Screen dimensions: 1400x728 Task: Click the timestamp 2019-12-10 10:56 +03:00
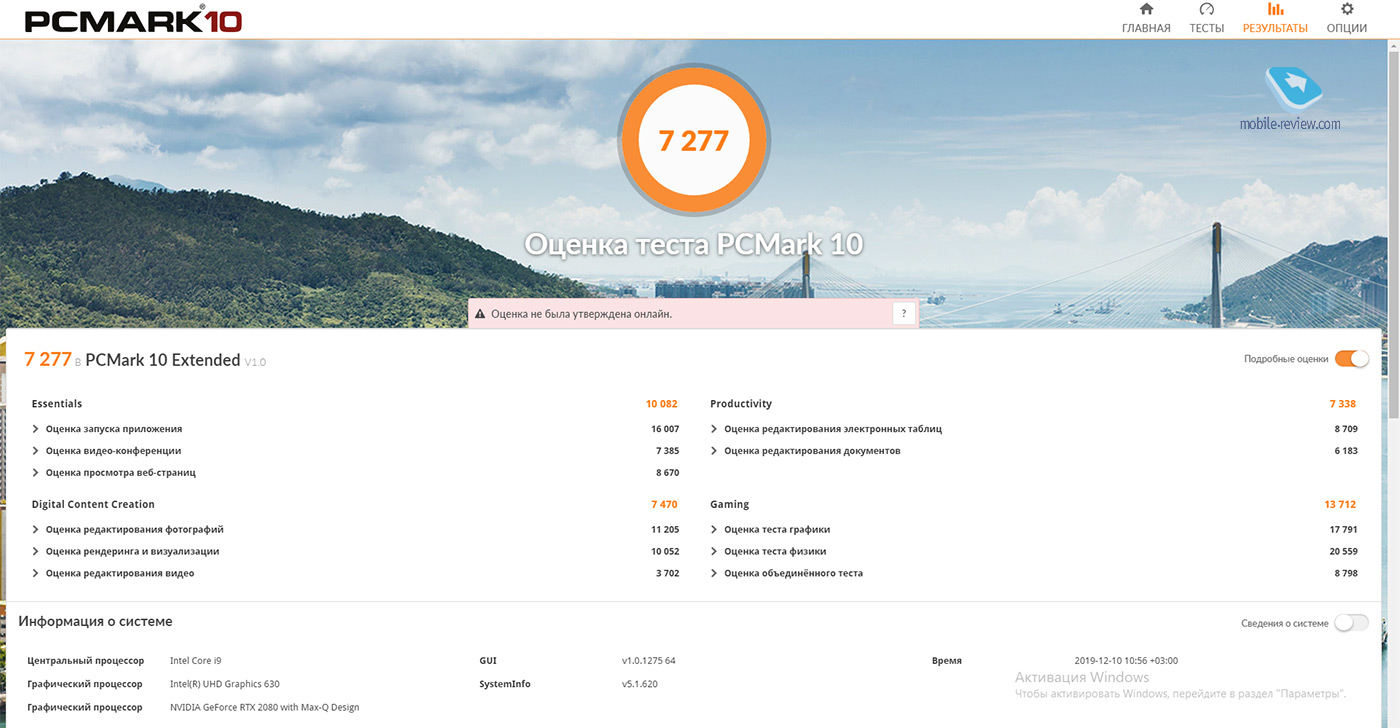point(1126,661)
